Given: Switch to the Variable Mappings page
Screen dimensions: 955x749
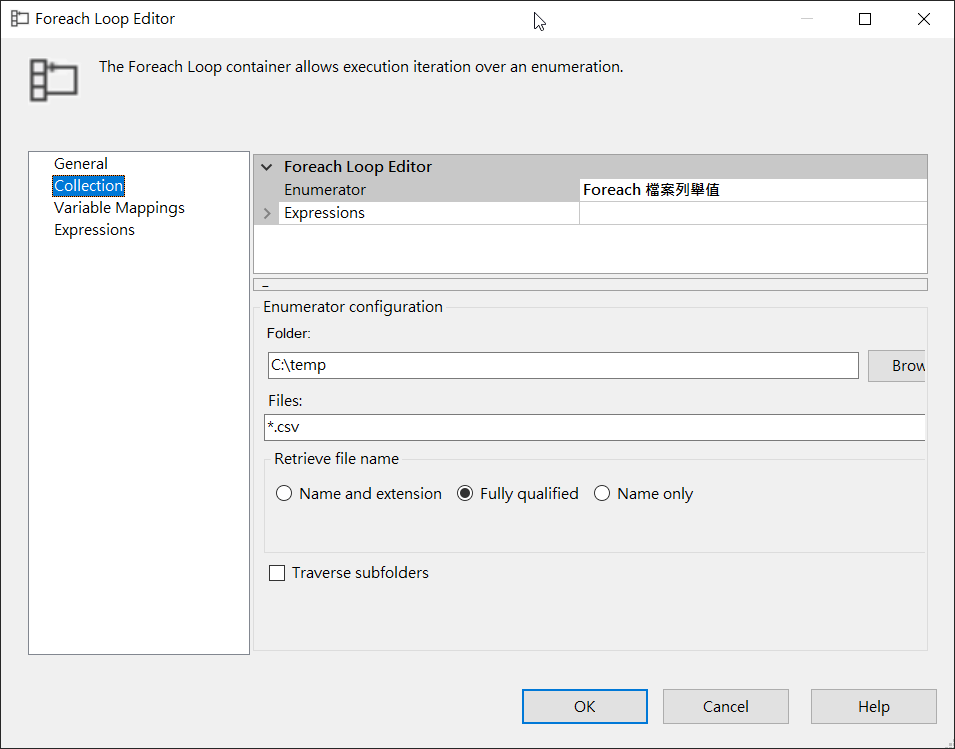Looking at the screenshot, I should (x=119, y=208).
